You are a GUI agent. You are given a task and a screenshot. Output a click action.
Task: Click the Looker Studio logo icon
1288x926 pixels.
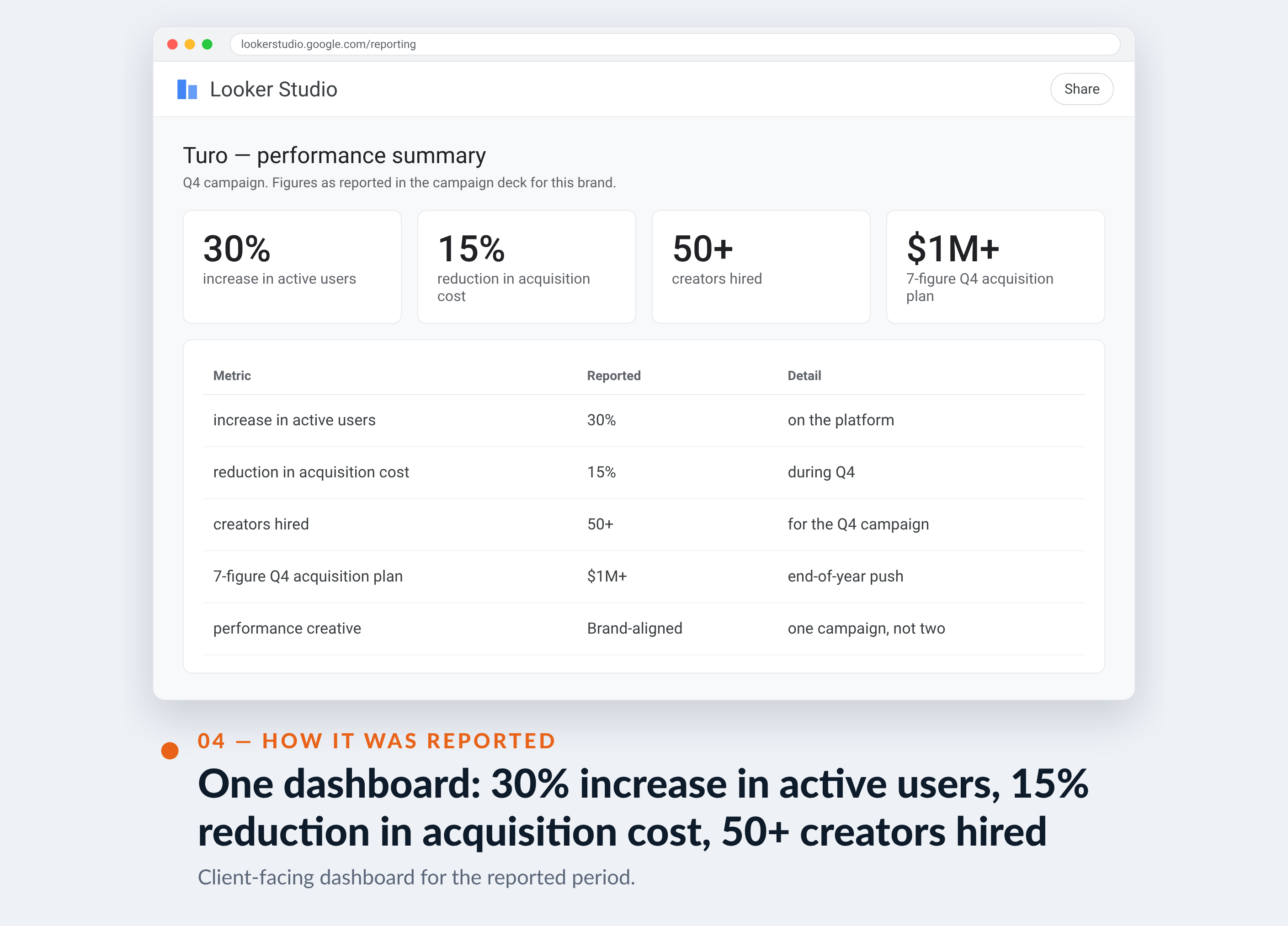tap(187, 89)
